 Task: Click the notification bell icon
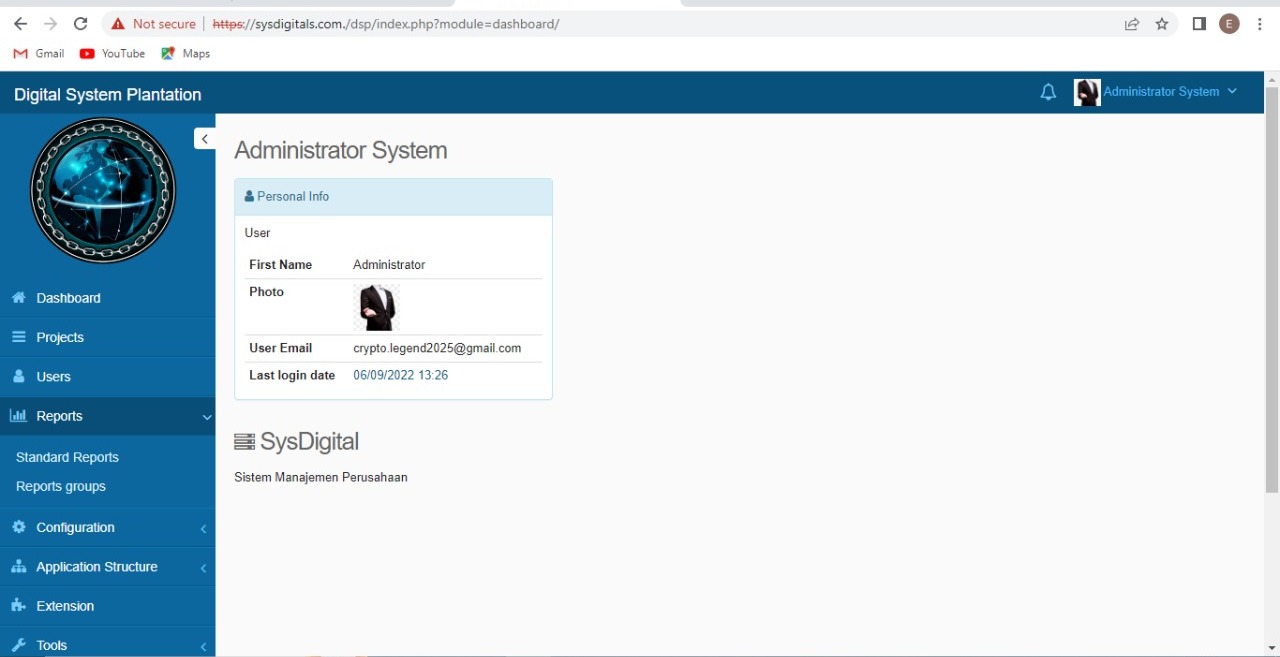point(1048,92)
